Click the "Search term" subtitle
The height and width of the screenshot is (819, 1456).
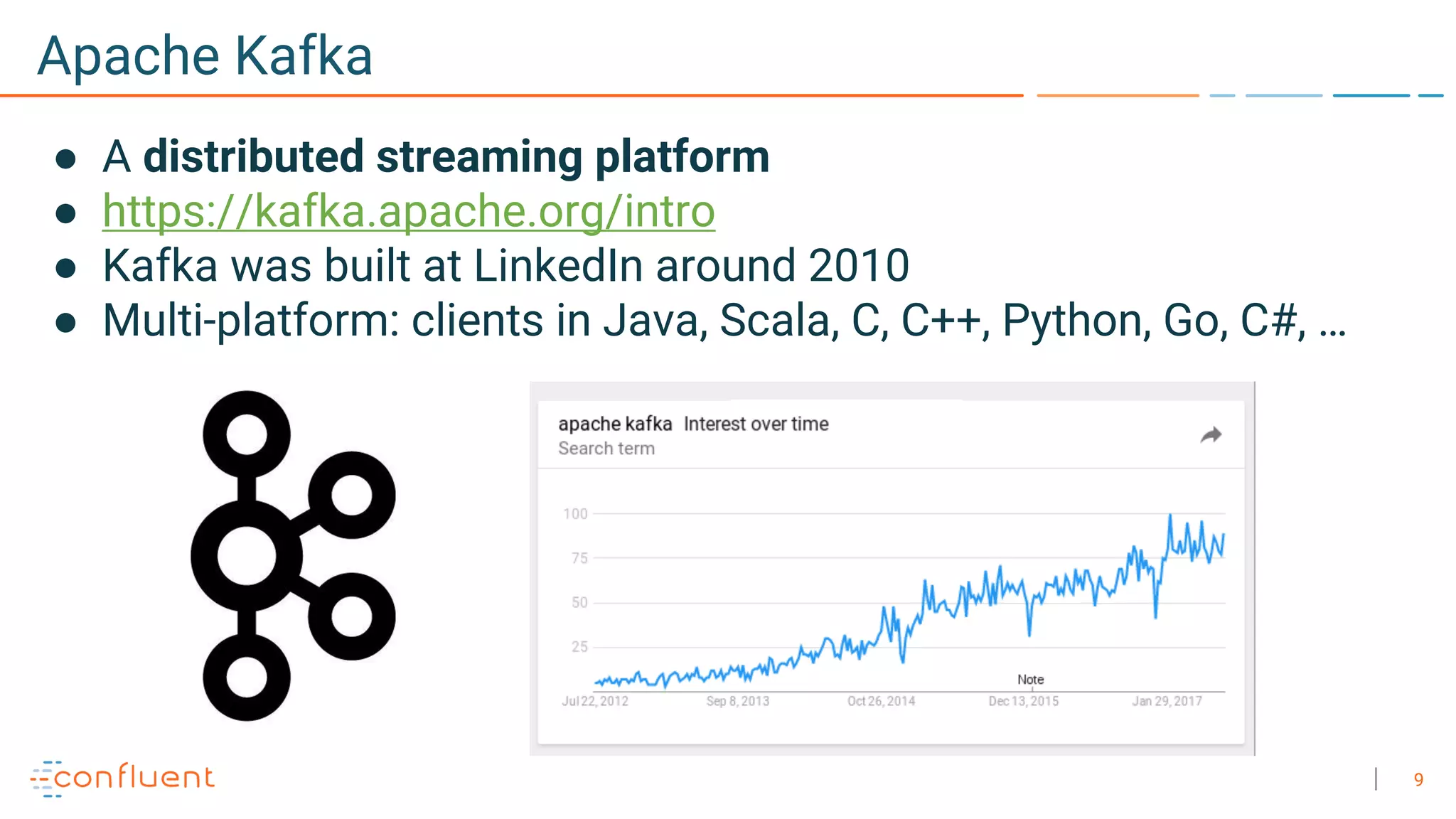[606, 449]
